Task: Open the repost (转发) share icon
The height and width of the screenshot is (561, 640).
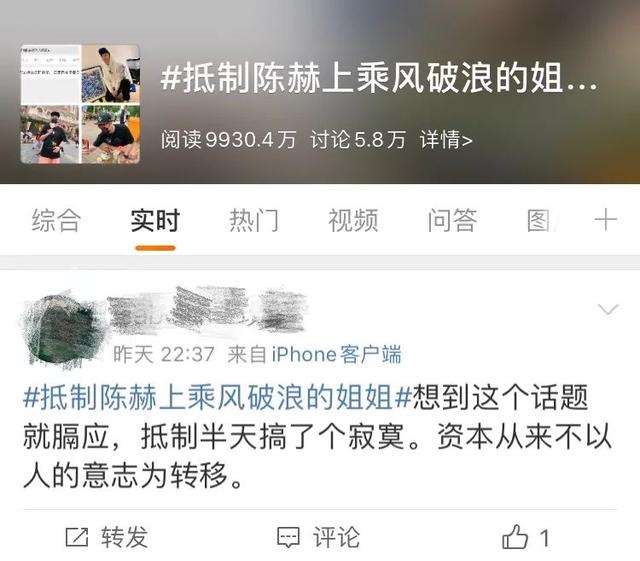Action: (77, 537)
